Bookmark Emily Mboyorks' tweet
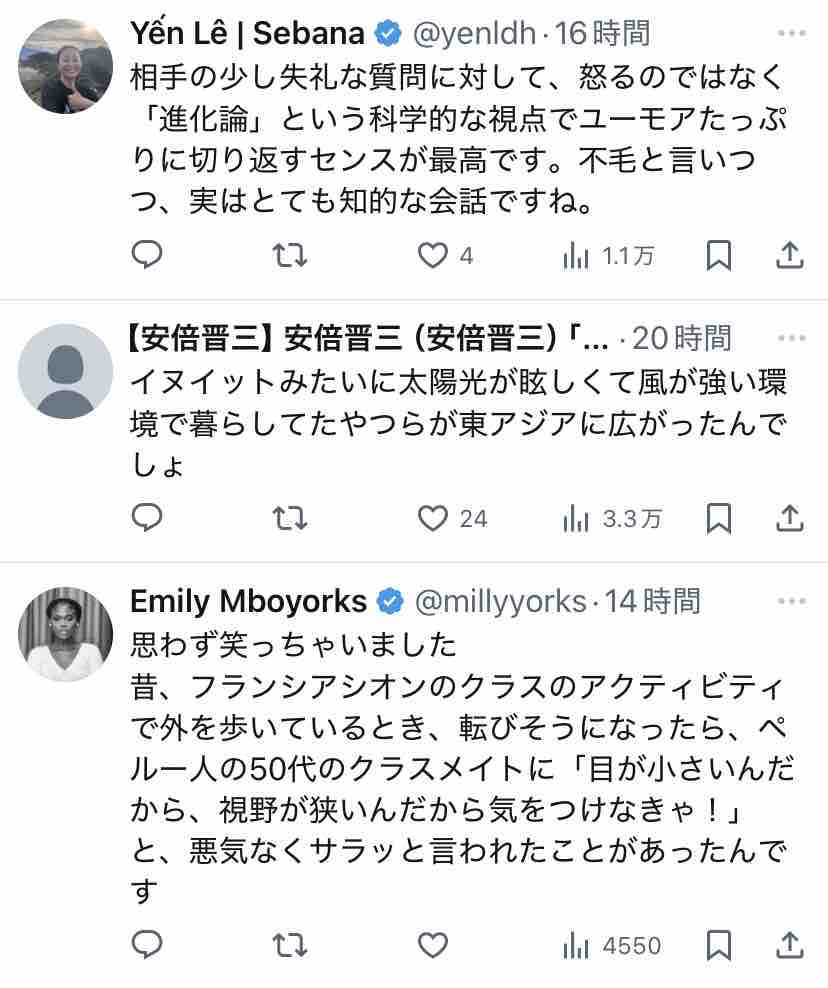Viewport: 828px width, 988px height. pyautogui.click(x=718, y=944)
